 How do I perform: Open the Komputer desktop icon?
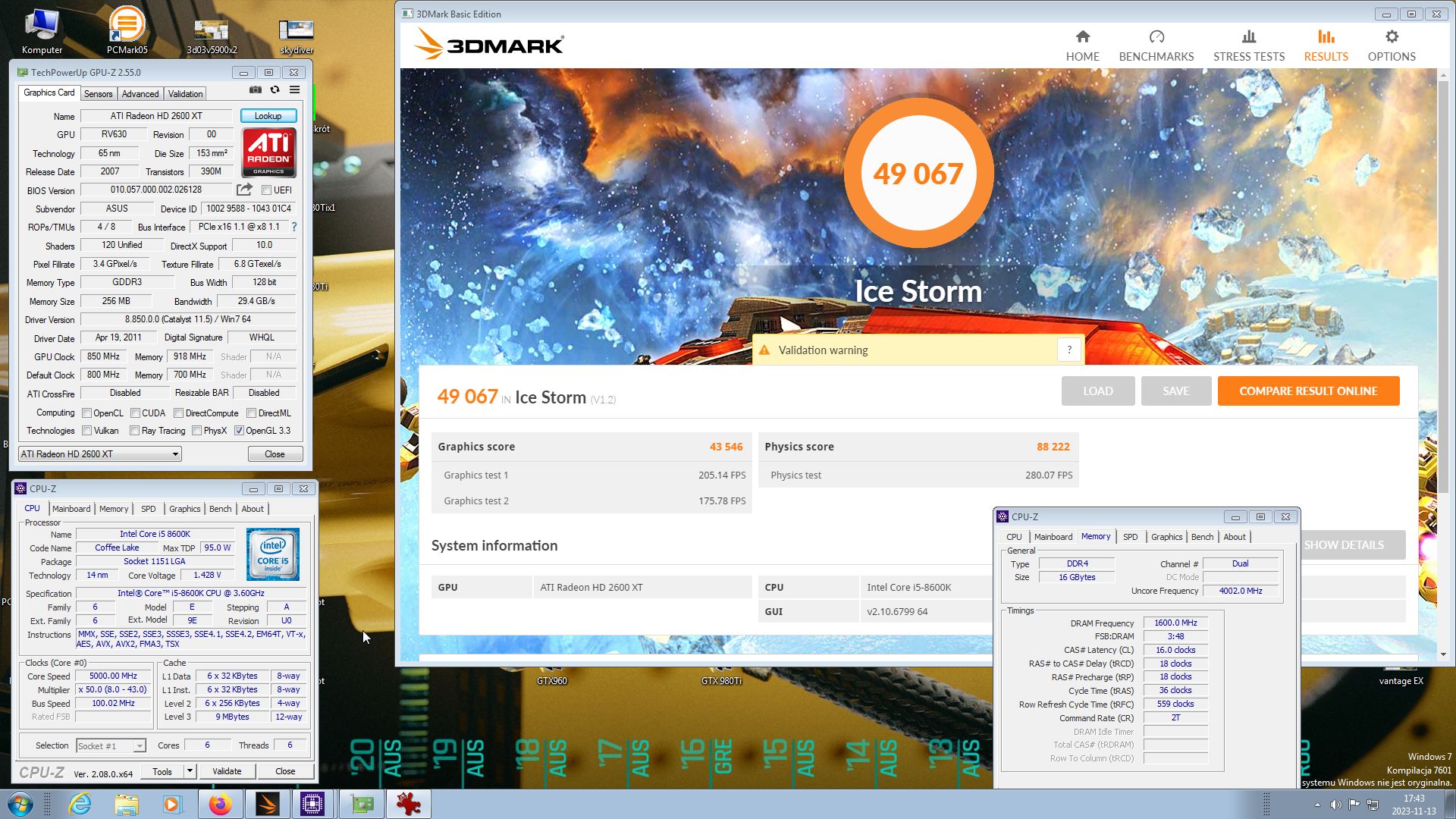(x=42, y=30)
